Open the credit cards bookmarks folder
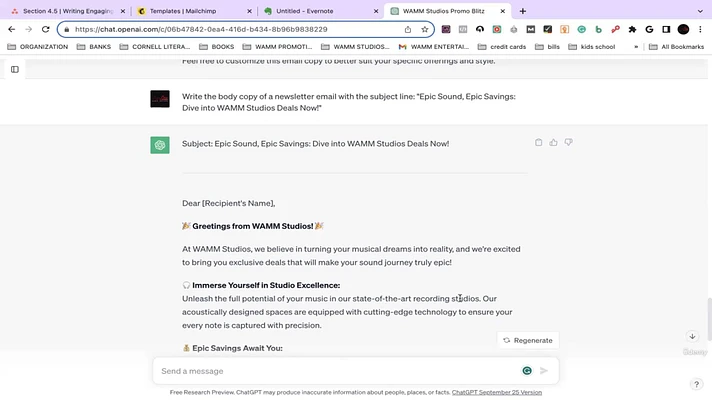Screen dimensions: 712x400 (x=502, y=47)
